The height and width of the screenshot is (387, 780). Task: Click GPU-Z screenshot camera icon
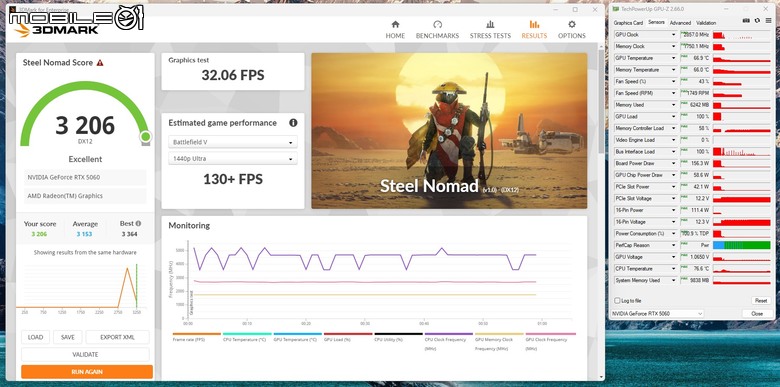[x=746, y=21]
